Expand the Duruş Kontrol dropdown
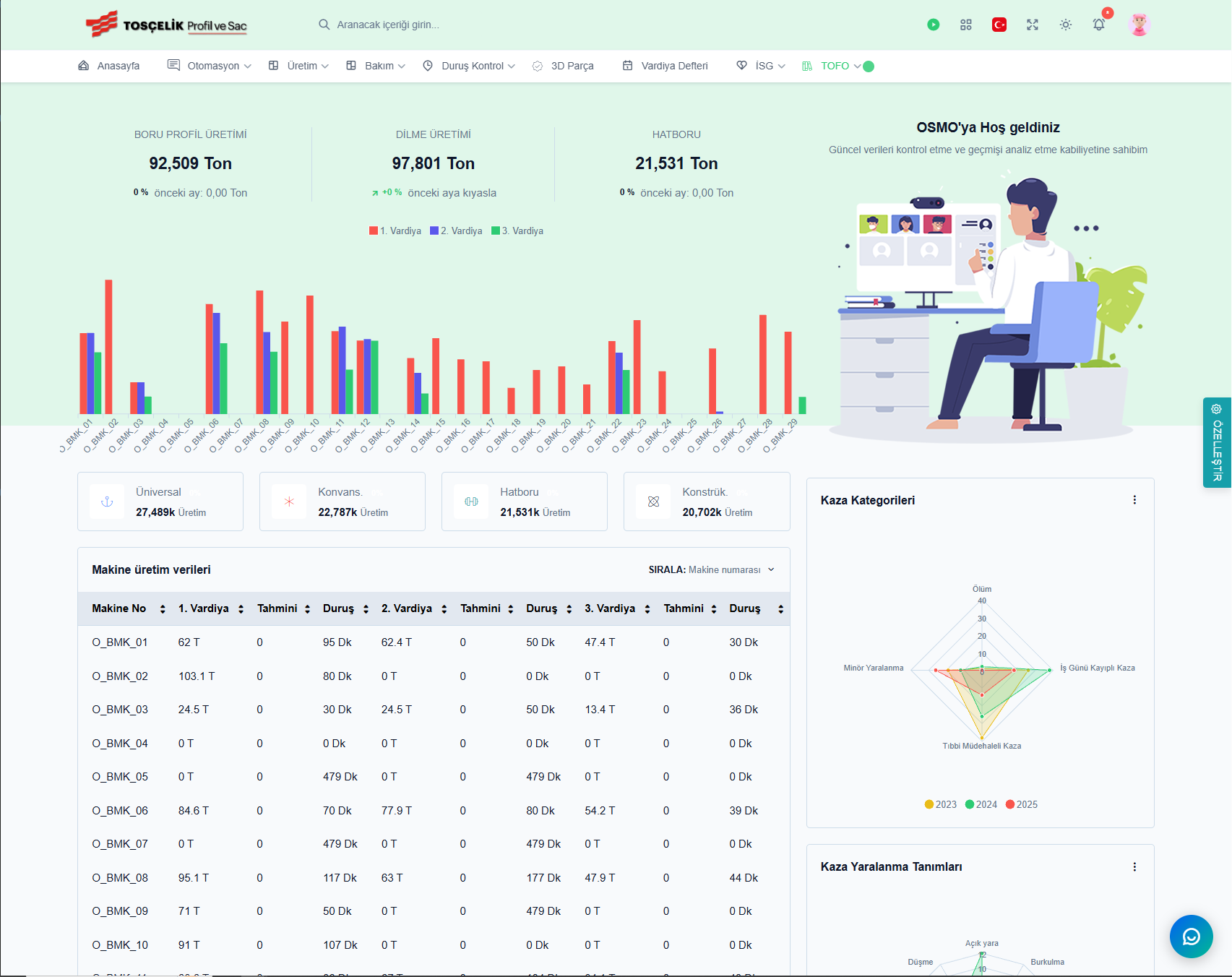Screen dimensions: 1232x977 pos(469,66)
